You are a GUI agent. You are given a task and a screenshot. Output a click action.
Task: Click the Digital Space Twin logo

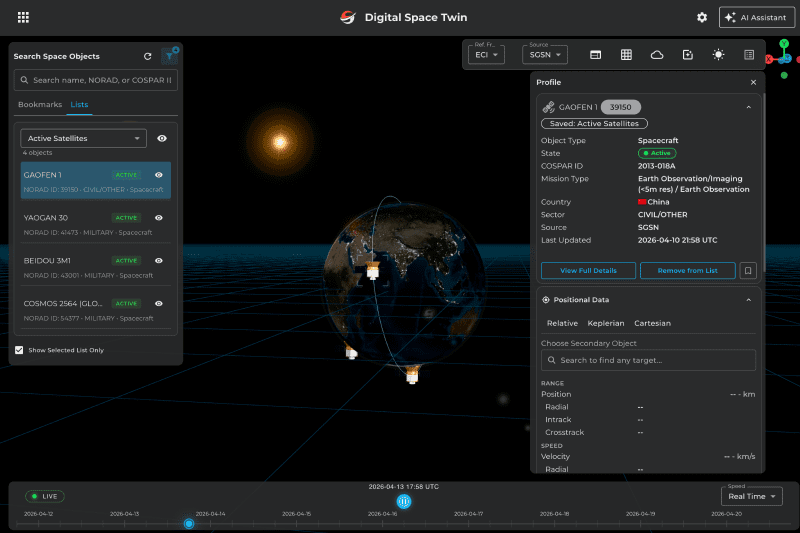[348, 17]
